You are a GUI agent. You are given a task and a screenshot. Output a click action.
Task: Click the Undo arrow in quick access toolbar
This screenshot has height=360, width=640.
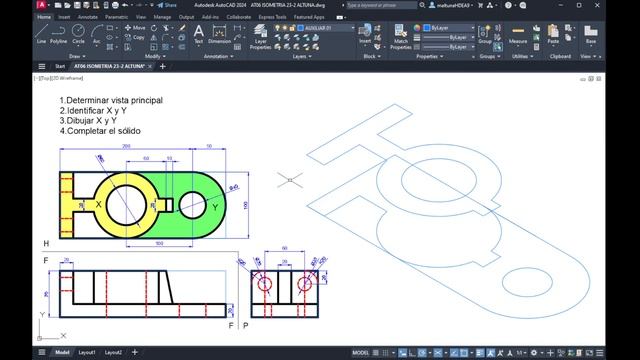point(125,5)
